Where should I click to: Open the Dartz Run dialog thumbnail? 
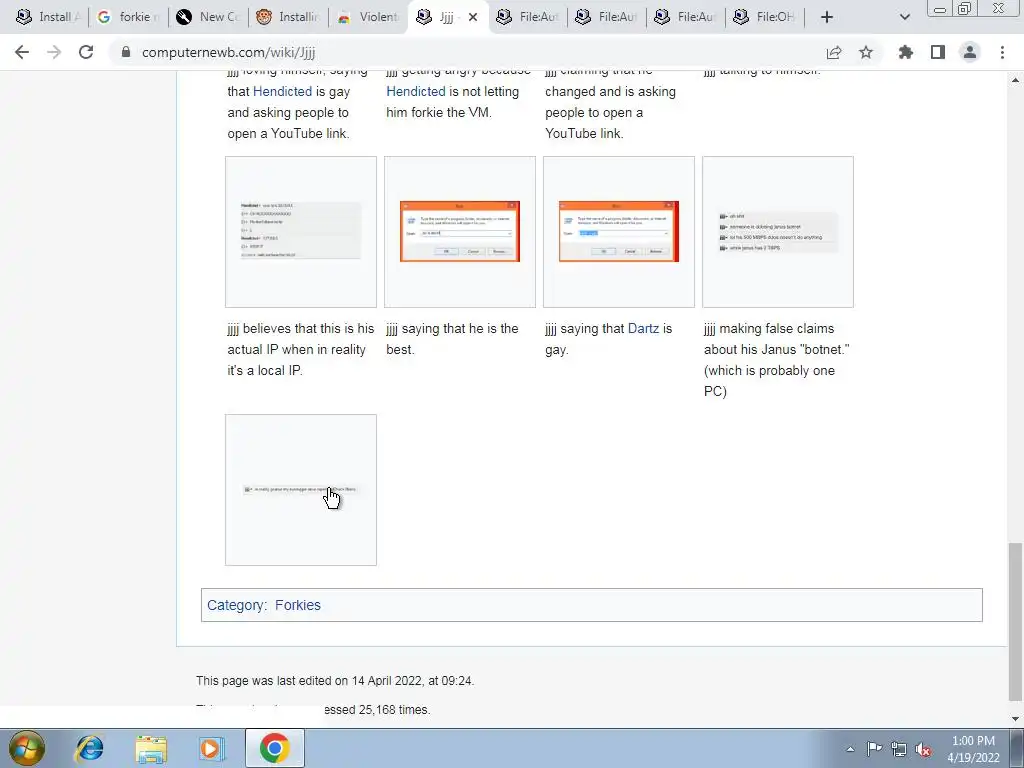click(x=618, y=231)
